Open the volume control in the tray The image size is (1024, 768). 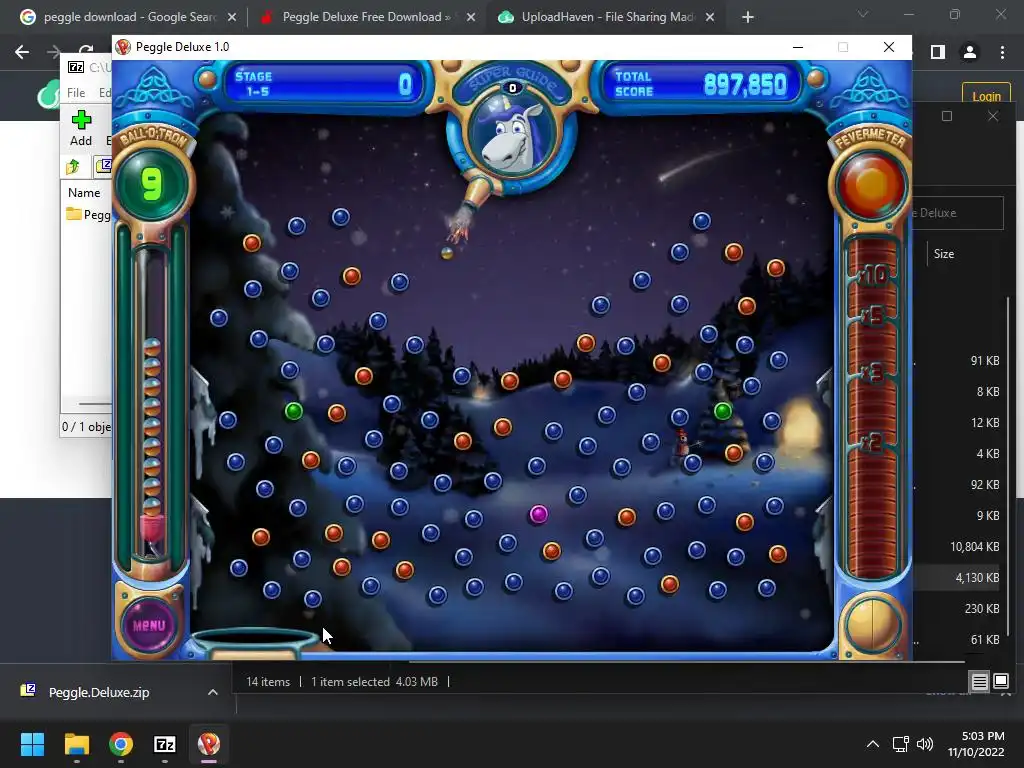point(925,744)
